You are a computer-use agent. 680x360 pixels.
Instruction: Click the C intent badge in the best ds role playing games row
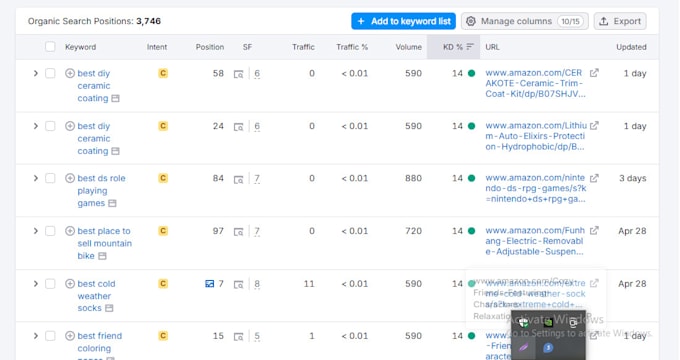point(163,178)
